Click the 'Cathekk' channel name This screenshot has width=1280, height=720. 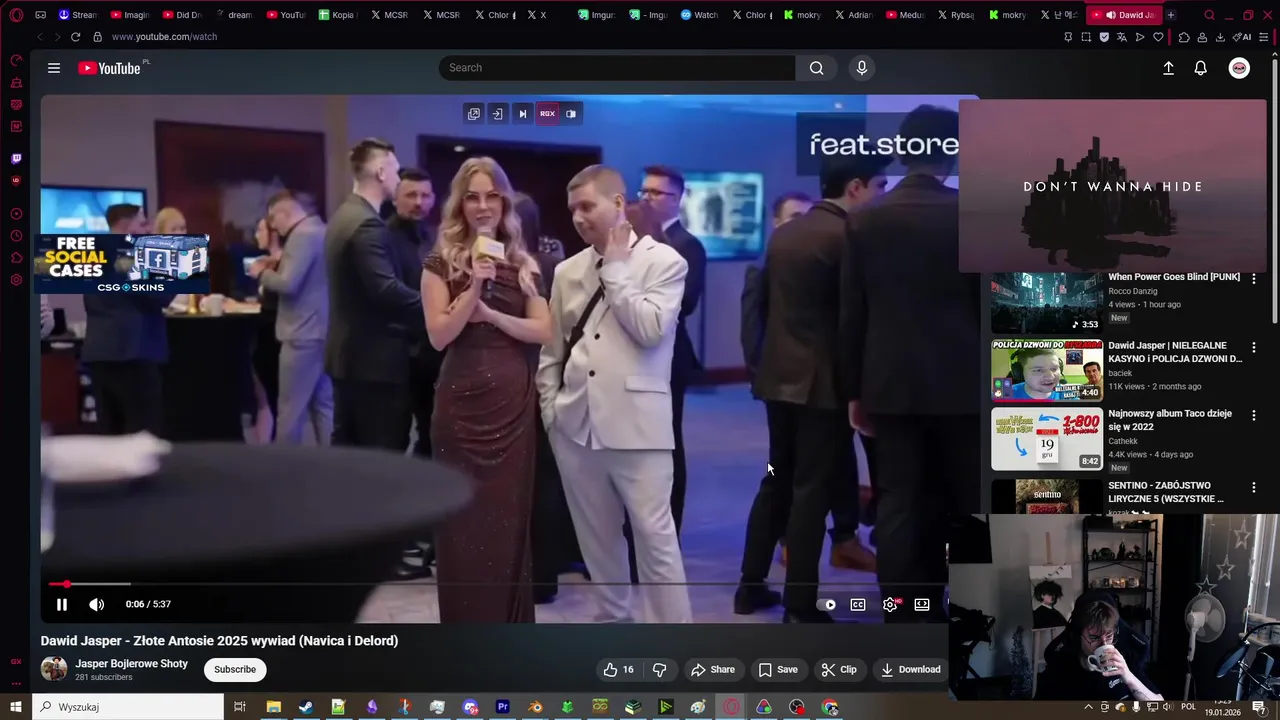[x=1124, y=441]
